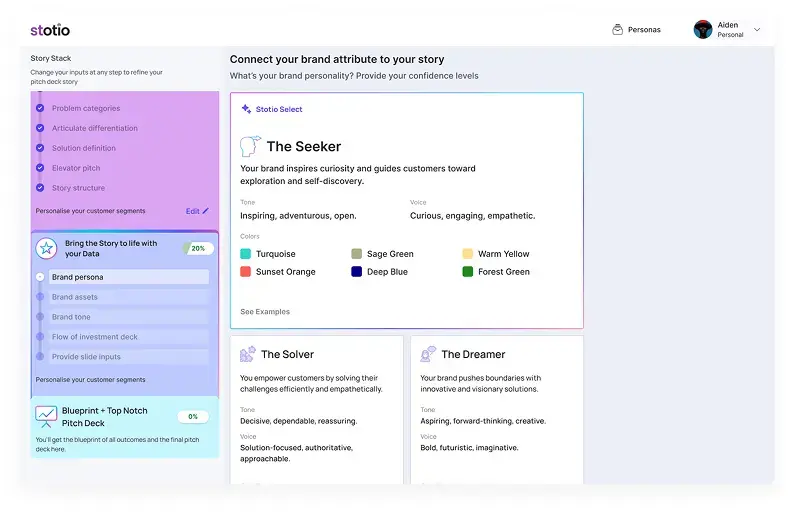Click the Warm Yellow color swatch

pyautogui.click(x=468, y=254)
